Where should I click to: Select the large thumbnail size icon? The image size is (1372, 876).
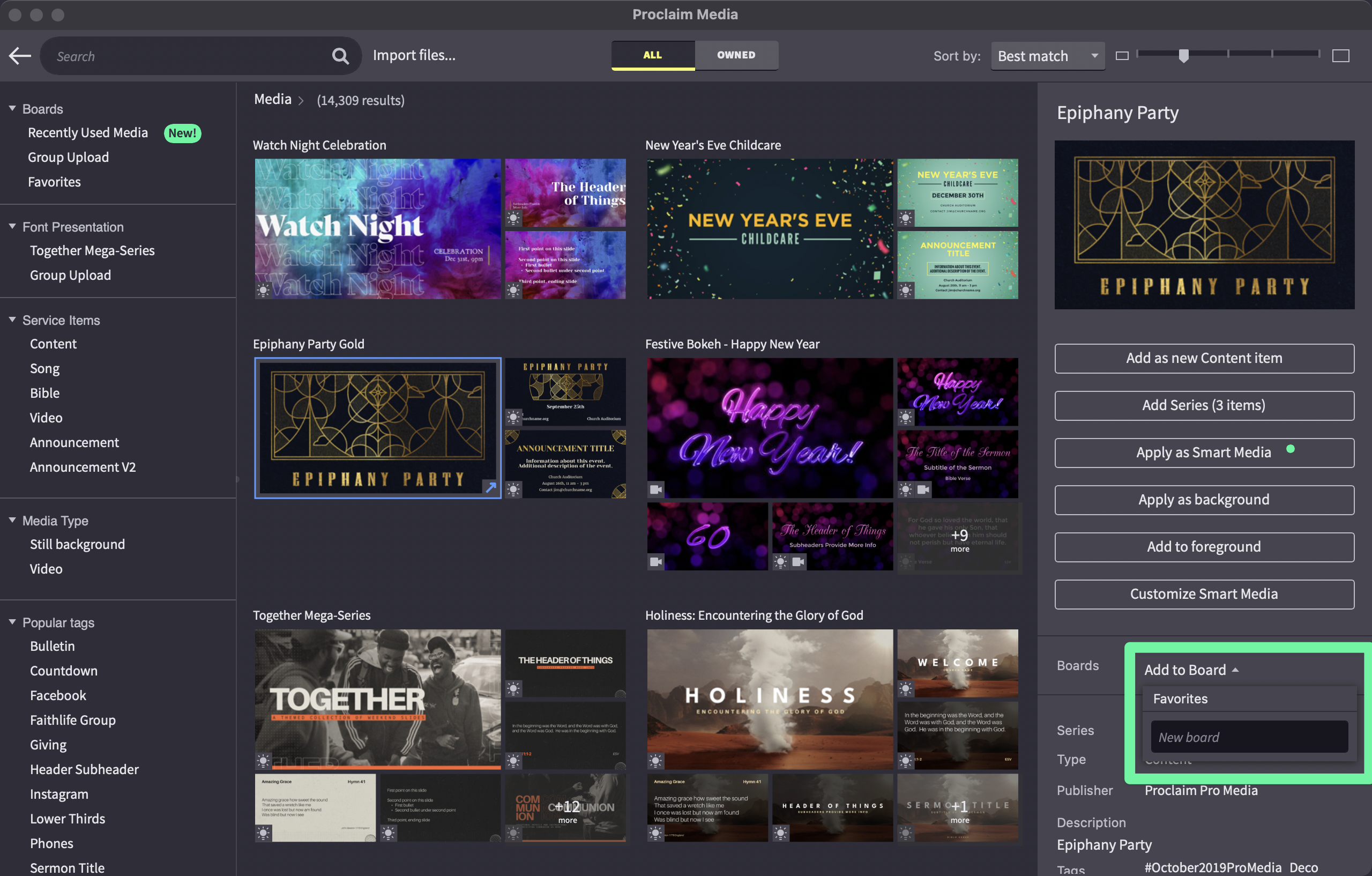click(1340, 56)
